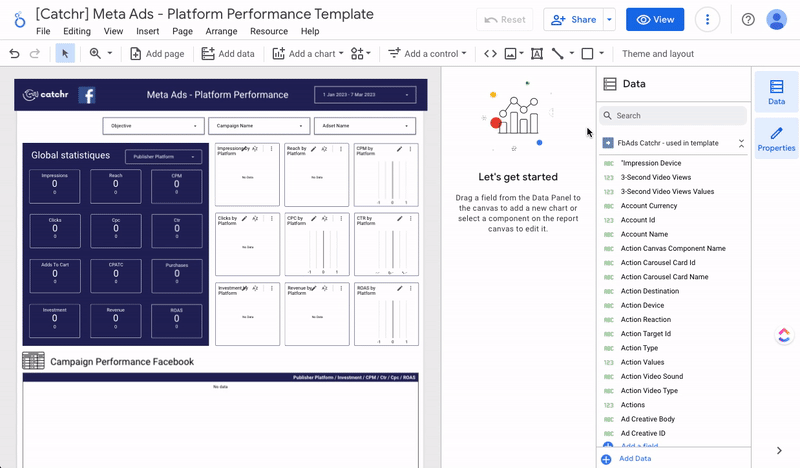Click the URL embed code icon
Viewport: 800px width, 468px height.
click(490, 54)
